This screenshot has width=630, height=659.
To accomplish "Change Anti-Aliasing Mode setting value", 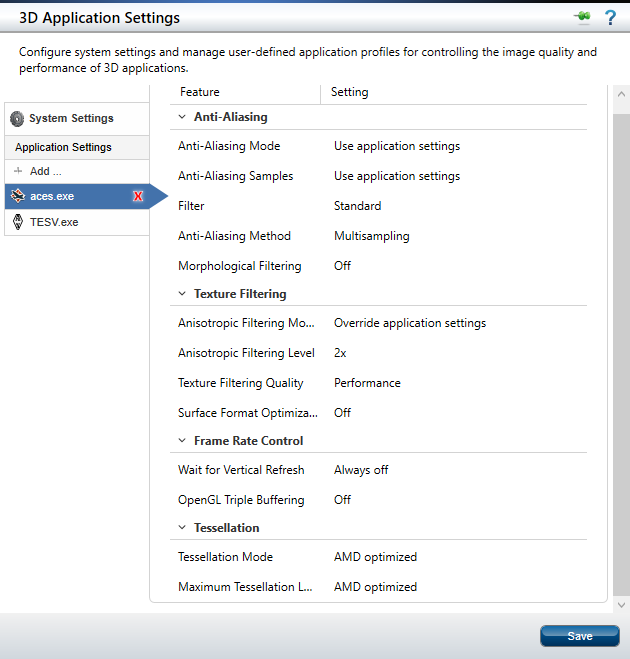I will point(397,146).
